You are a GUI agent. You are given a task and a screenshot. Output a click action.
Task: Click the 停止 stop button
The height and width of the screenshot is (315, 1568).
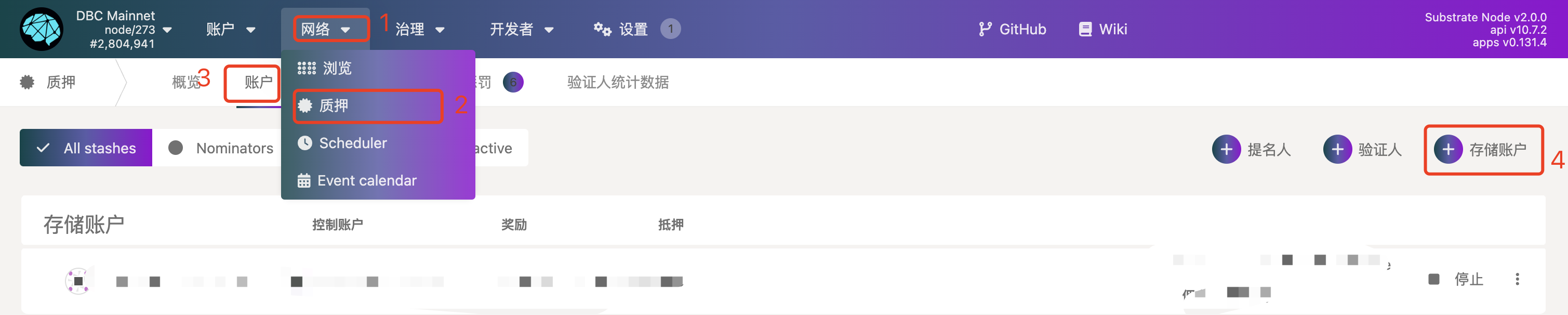click(x=1456, y=279)
